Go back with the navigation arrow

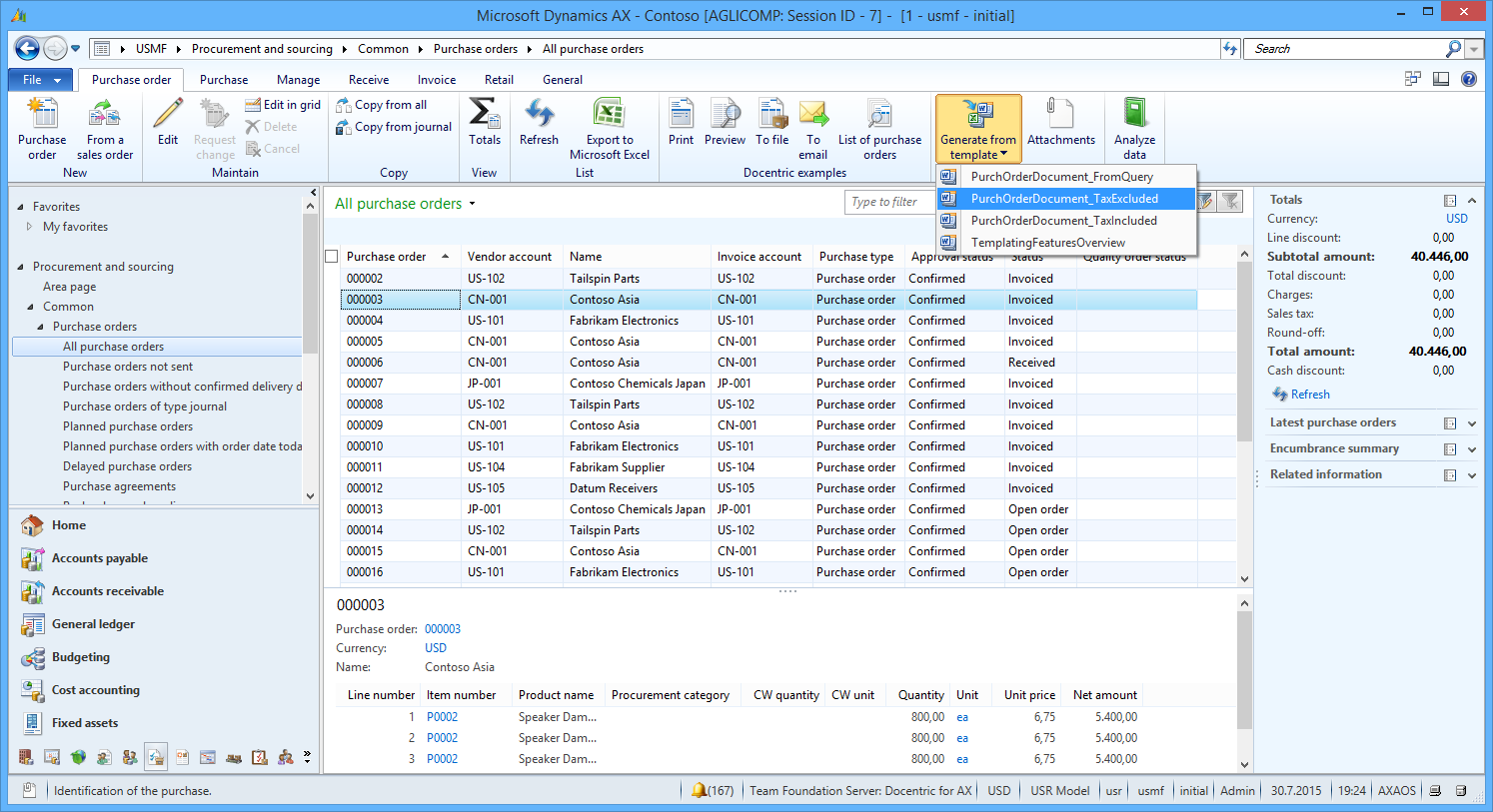pos(27,48)
